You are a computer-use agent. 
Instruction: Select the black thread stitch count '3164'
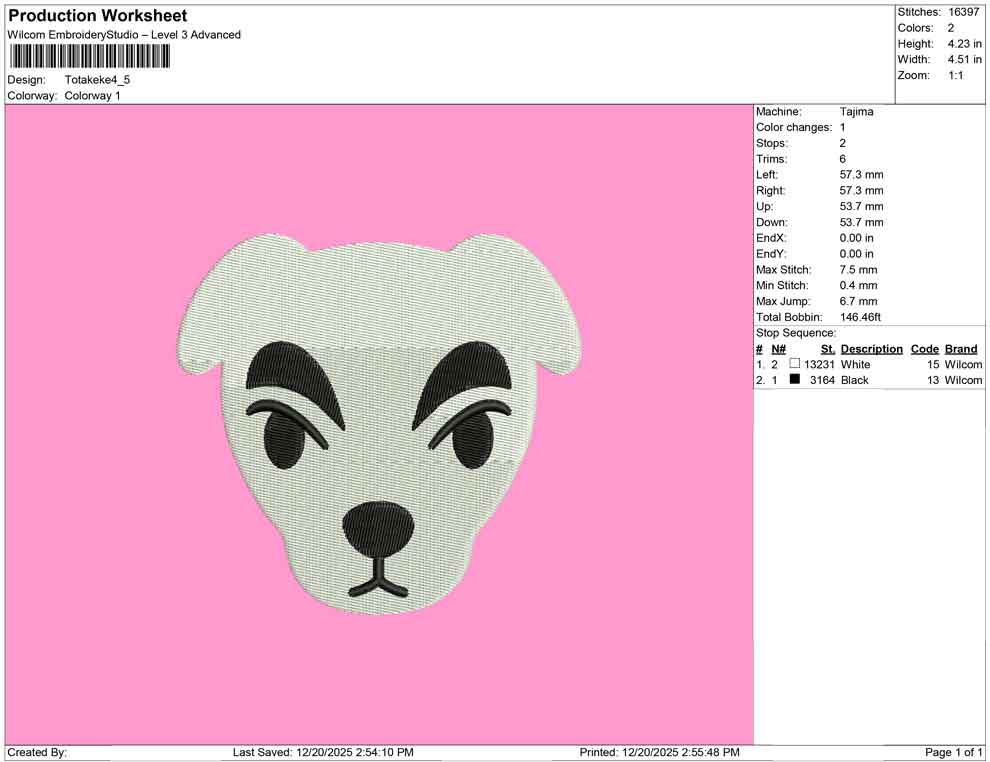[x=823, y=380]
